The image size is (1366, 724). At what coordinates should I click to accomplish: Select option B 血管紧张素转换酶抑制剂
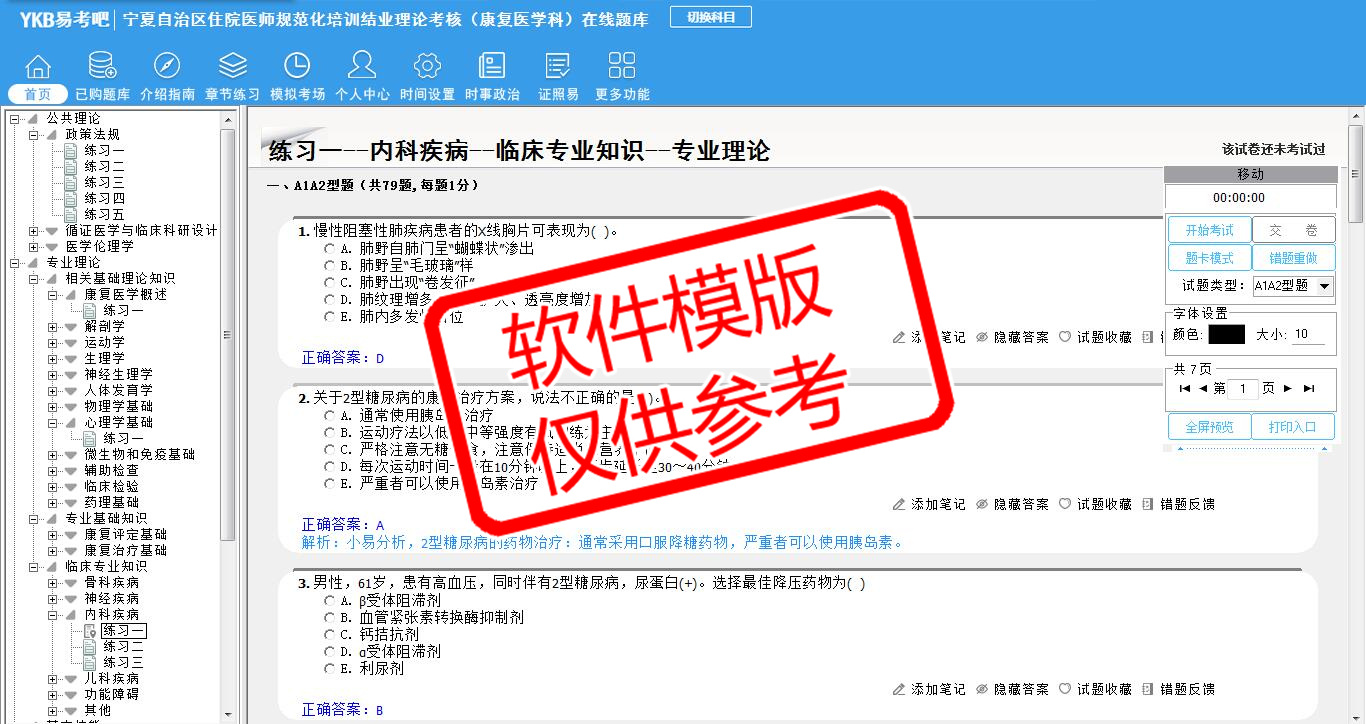tap(330, 618)
